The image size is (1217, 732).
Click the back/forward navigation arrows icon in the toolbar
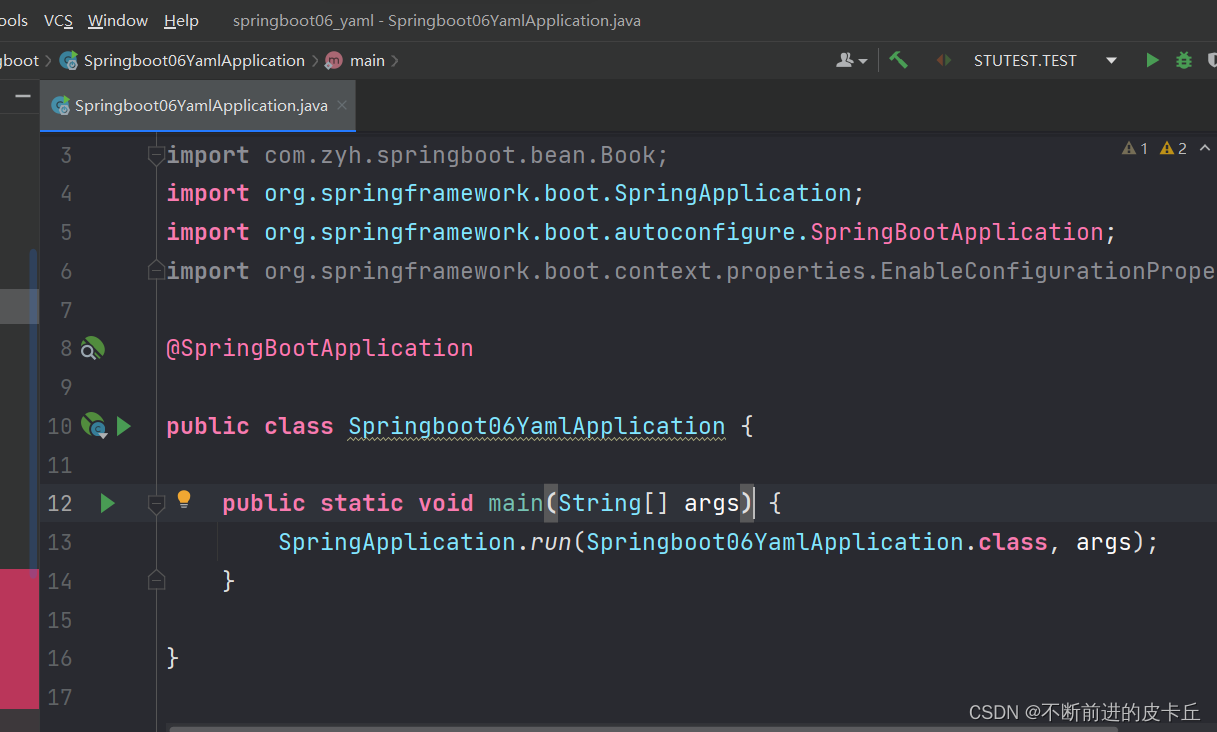pos(943,60)
